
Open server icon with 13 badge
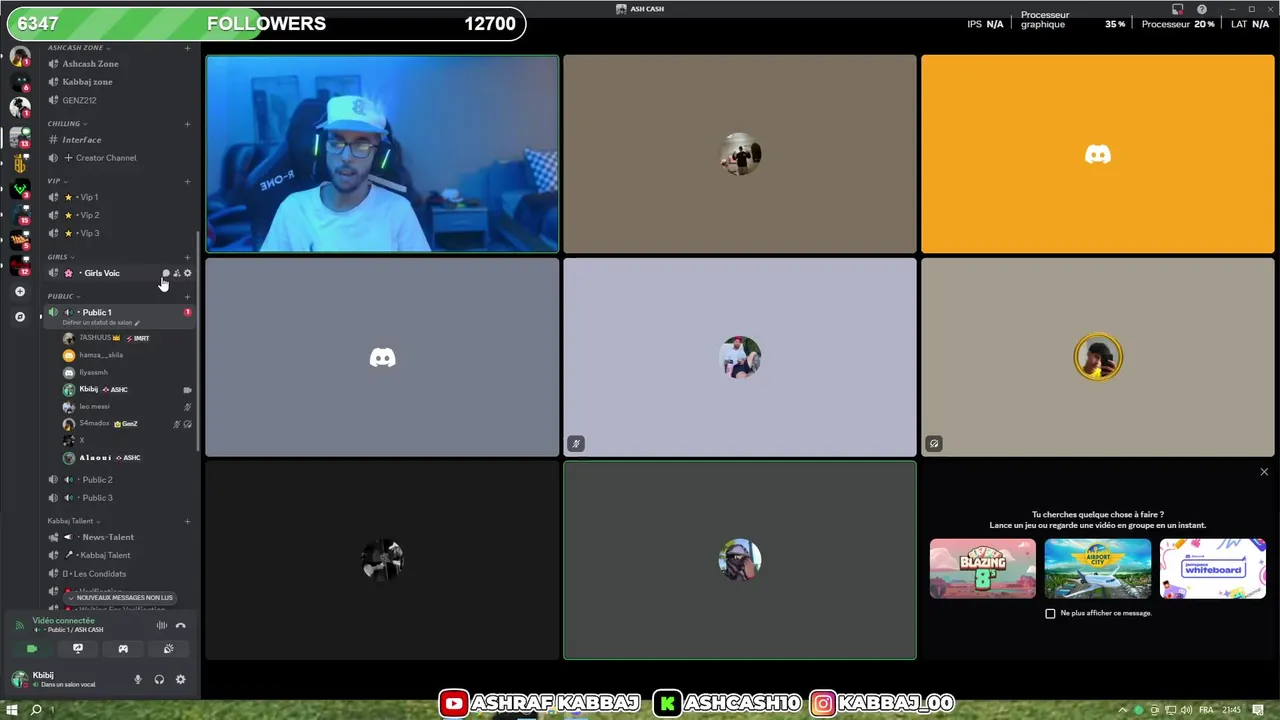coord(20,136)
